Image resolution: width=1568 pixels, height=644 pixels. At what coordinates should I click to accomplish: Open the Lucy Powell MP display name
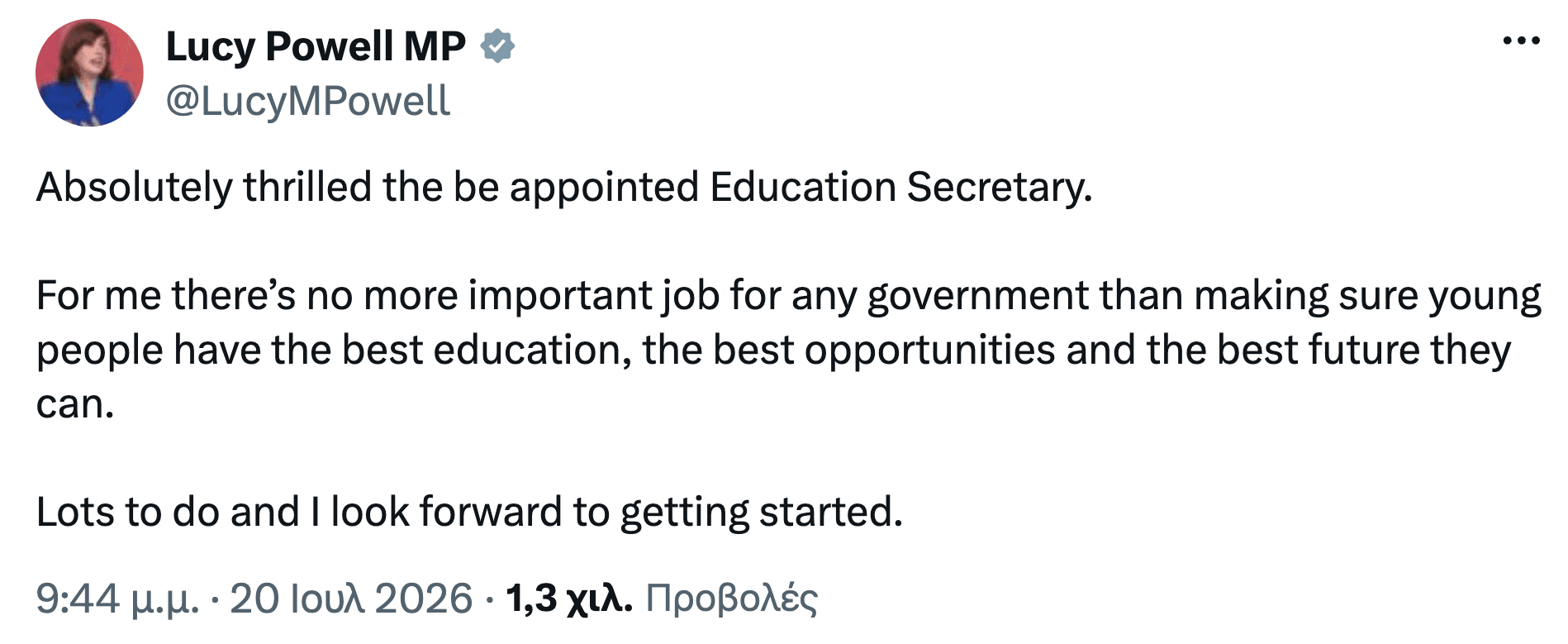316,46
